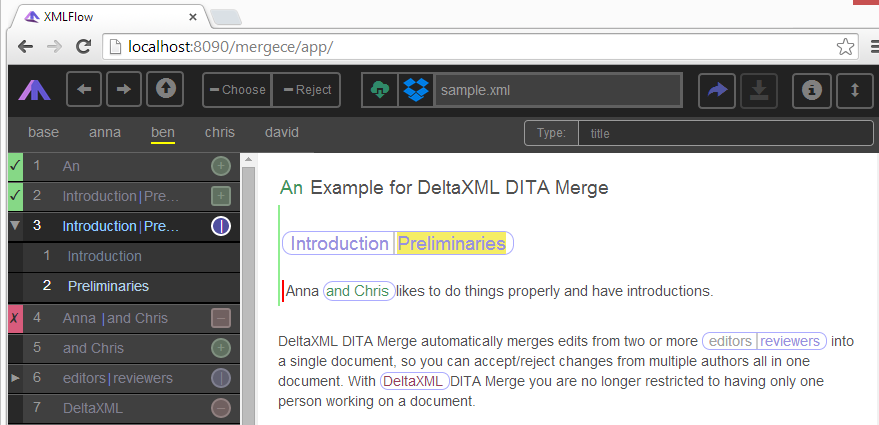Image resolution: width=879 pixels, height=425 pixels.
Task: Click highlighted 'Preliminaries' in document heading
Action: 451,243
